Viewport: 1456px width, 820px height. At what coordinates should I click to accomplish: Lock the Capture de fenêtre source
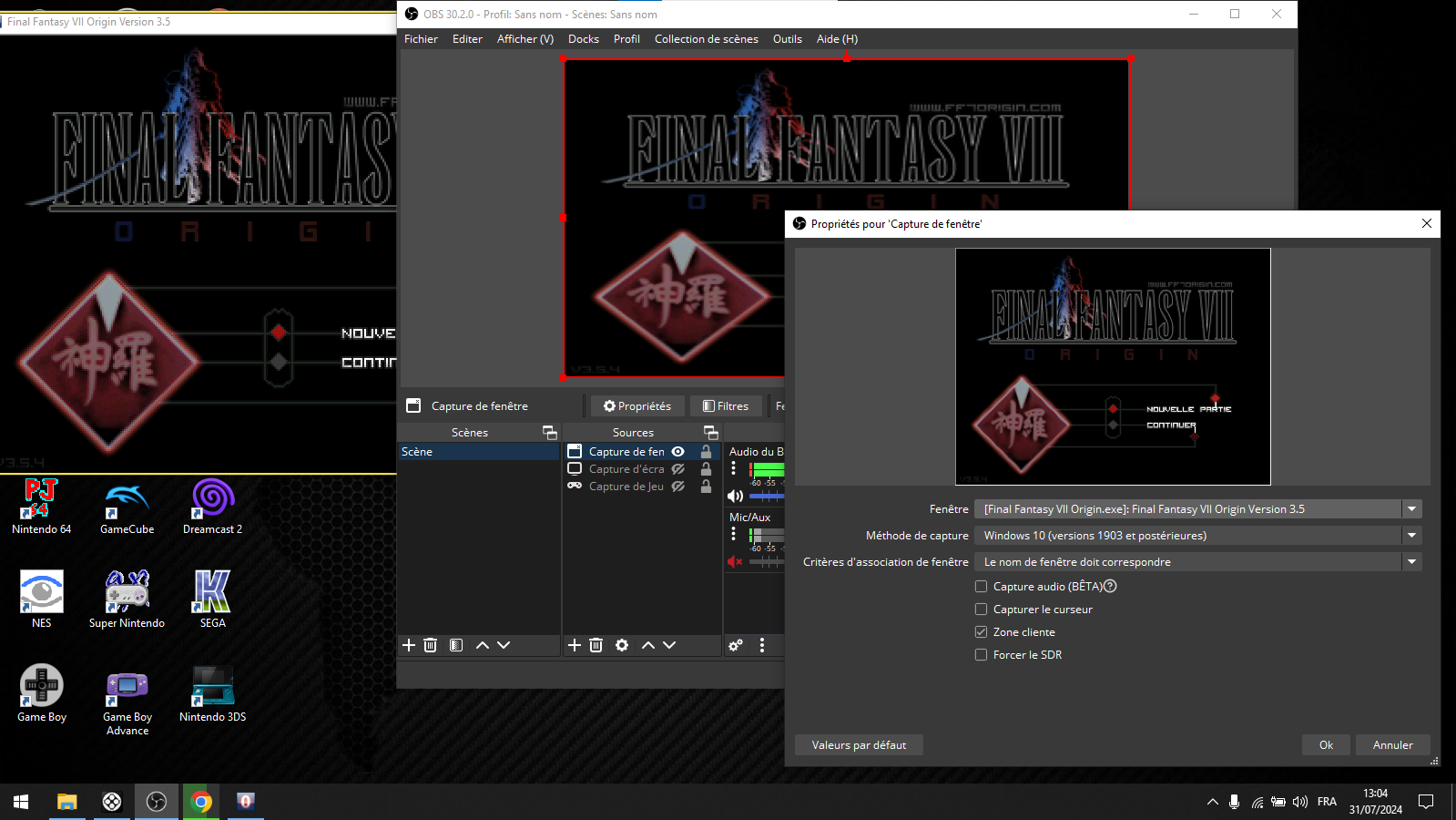(x=706, y=451)
